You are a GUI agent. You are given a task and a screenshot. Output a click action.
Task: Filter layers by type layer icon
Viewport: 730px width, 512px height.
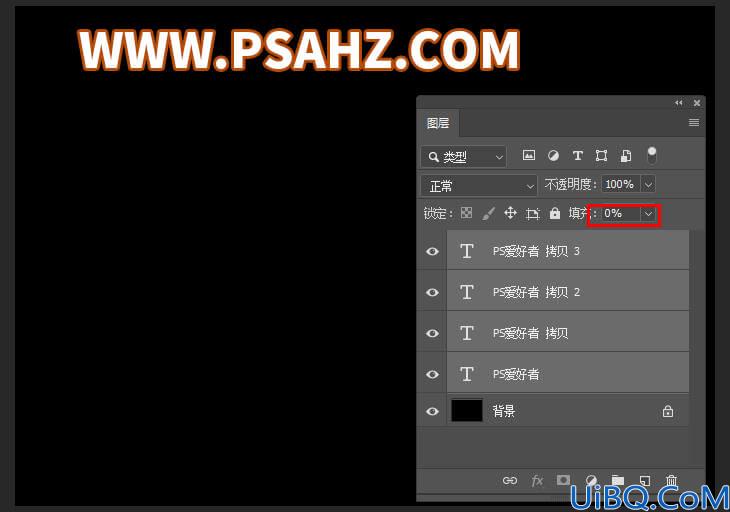pyautogui.click(x=578, y=155)
